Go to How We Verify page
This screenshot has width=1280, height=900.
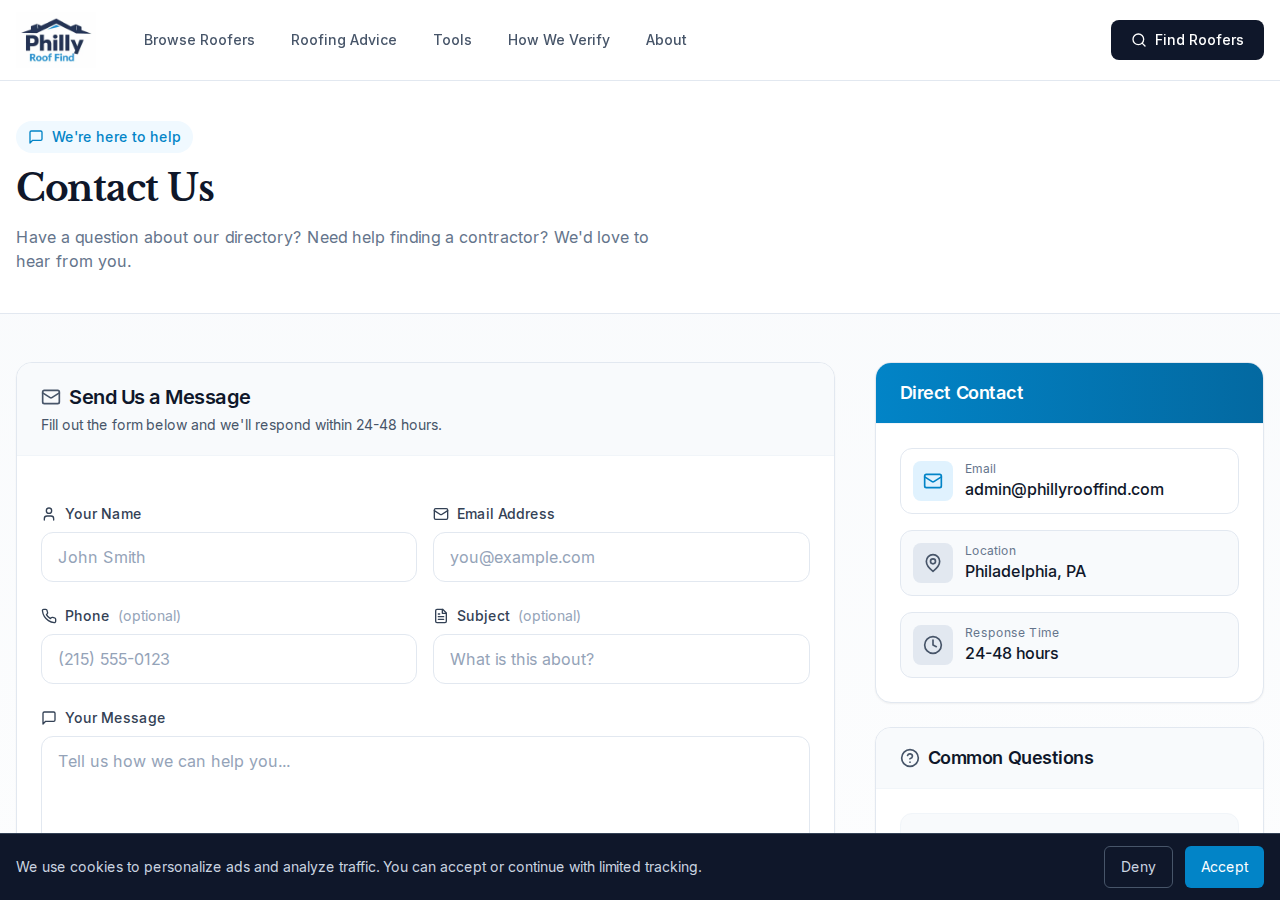click(559, 40)
